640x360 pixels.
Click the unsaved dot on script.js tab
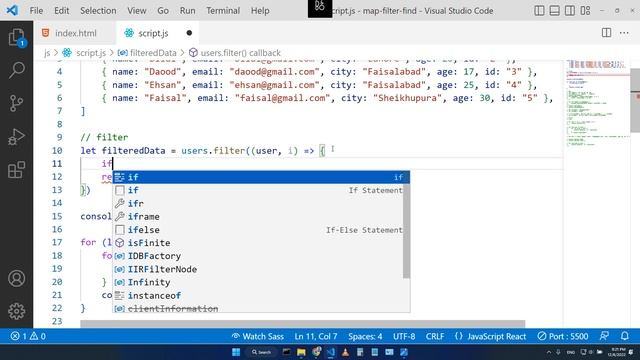click(189, 33)
